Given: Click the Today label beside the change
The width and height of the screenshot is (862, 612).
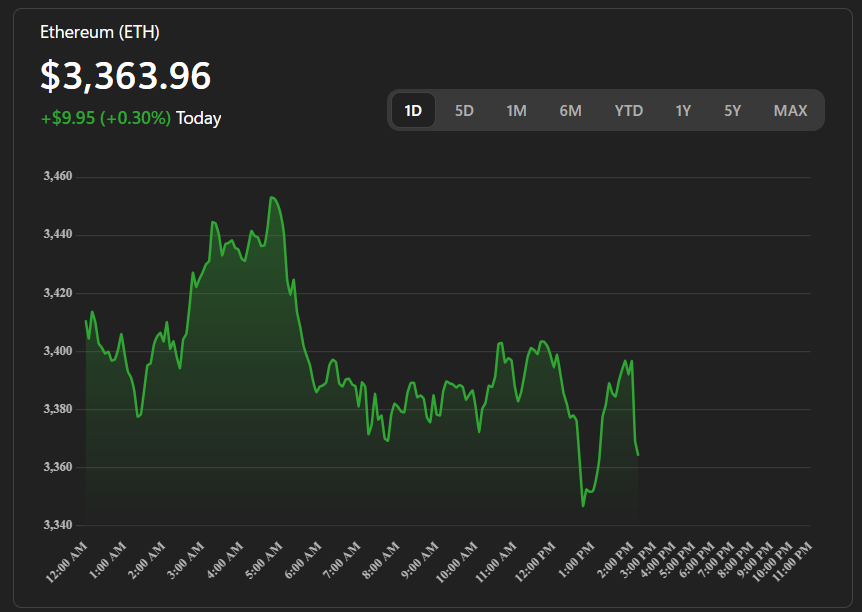Looking at the screenshot, I should tap(199, 118).
